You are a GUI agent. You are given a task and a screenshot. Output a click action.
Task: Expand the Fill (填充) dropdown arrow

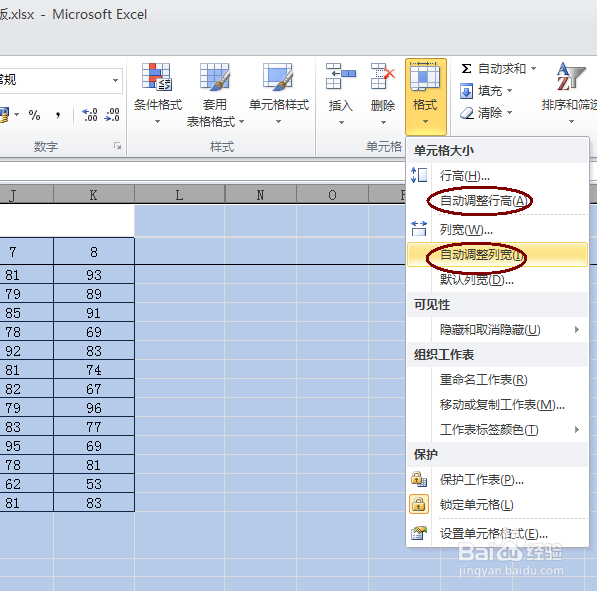(x=509, y=91)
